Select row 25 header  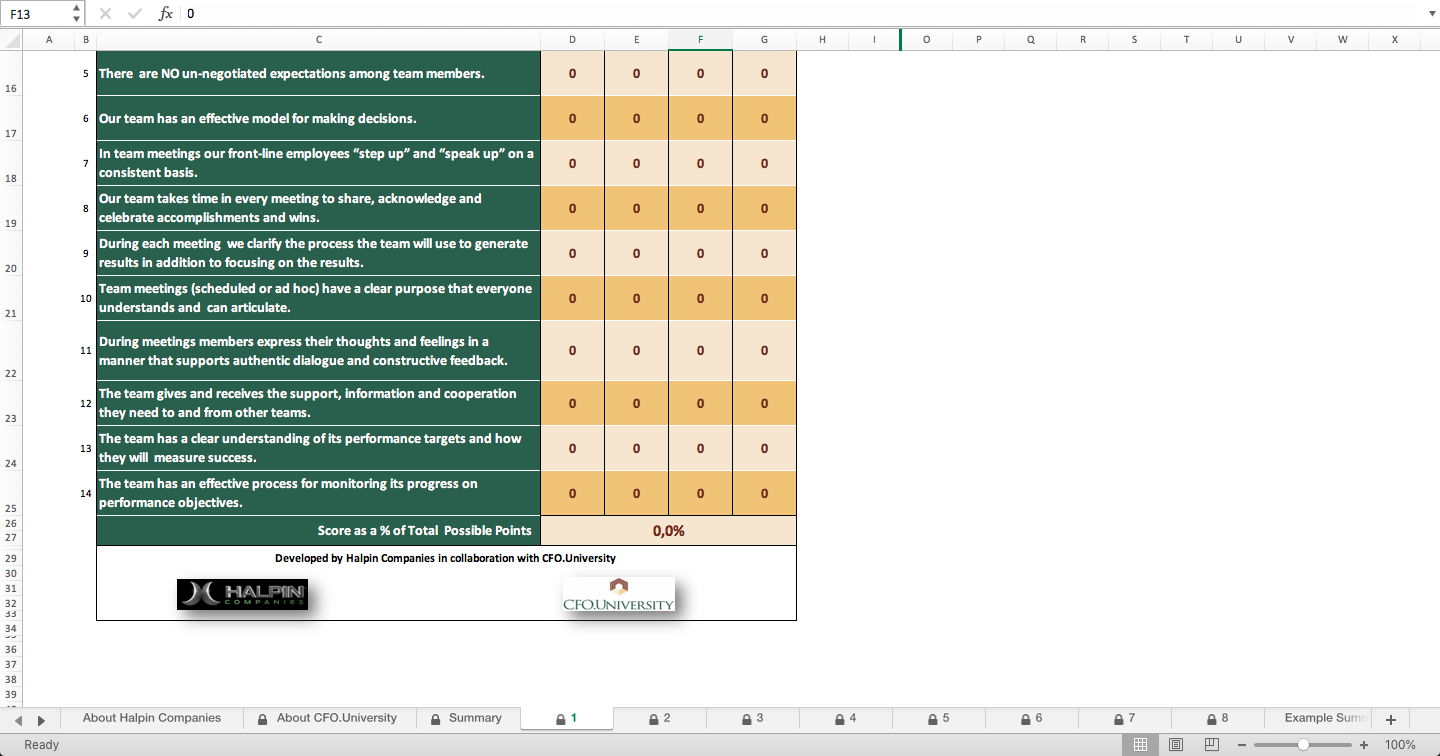11,493
